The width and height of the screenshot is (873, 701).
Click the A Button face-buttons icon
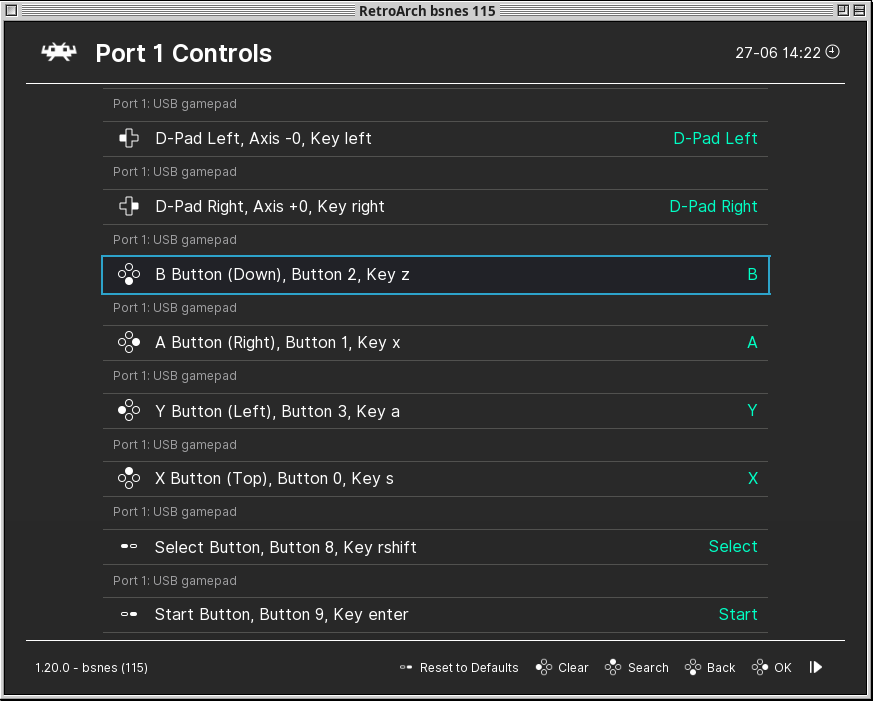[129, 342]
